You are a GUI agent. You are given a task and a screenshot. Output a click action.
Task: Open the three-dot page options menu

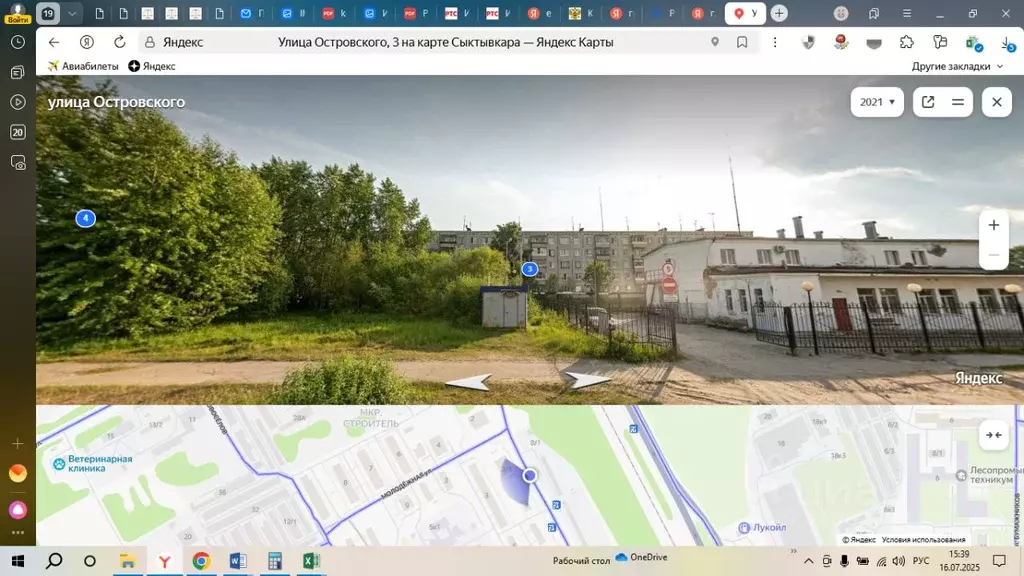click(x=775, y=42)
